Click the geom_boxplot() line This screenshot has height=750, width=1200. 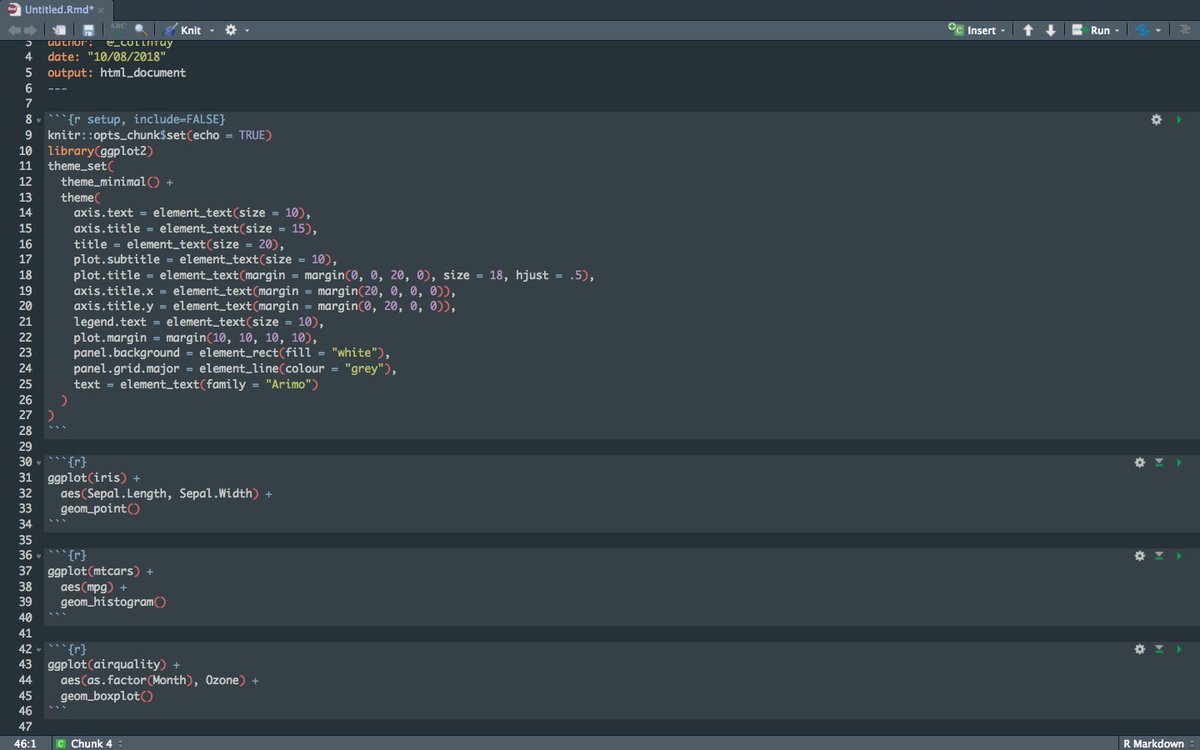(107, 696)
